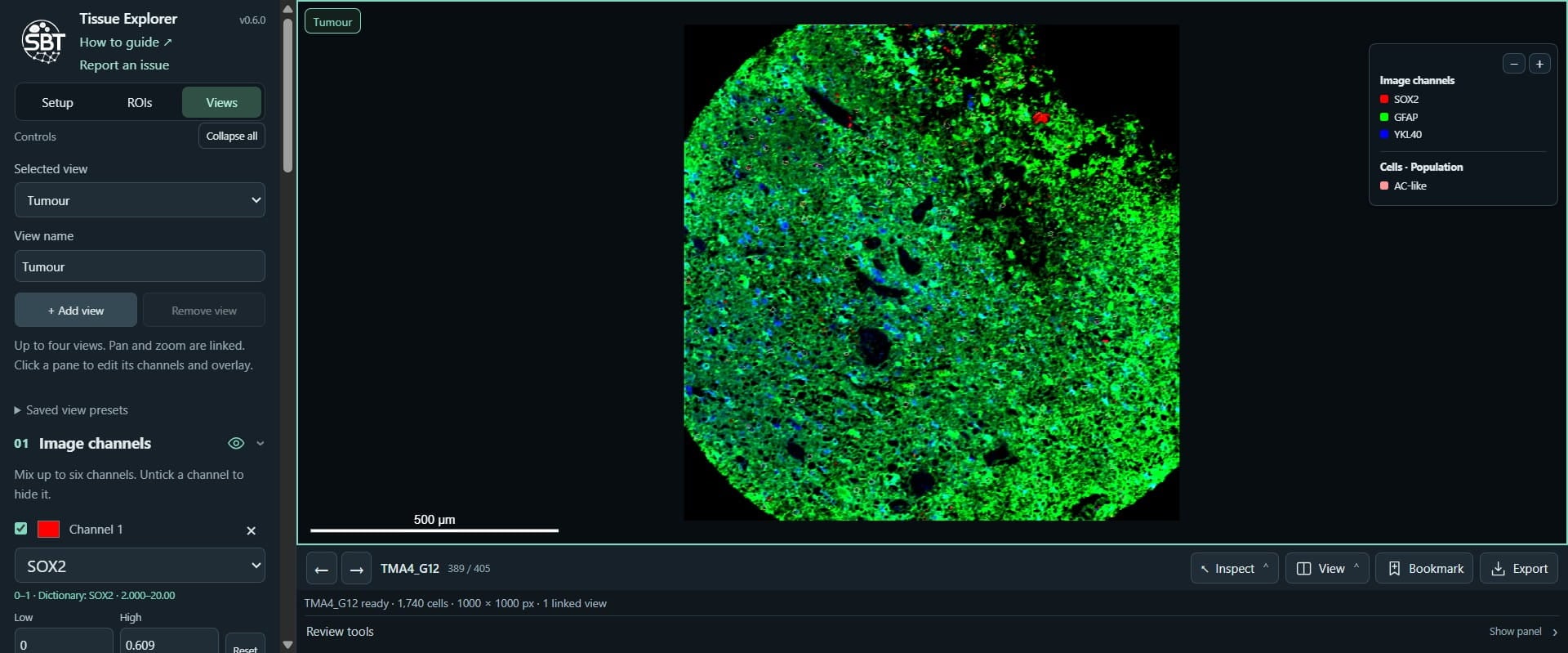Open the Report an issue link
The height and width of the screenshot is (653, 1568).
(124, 65)
